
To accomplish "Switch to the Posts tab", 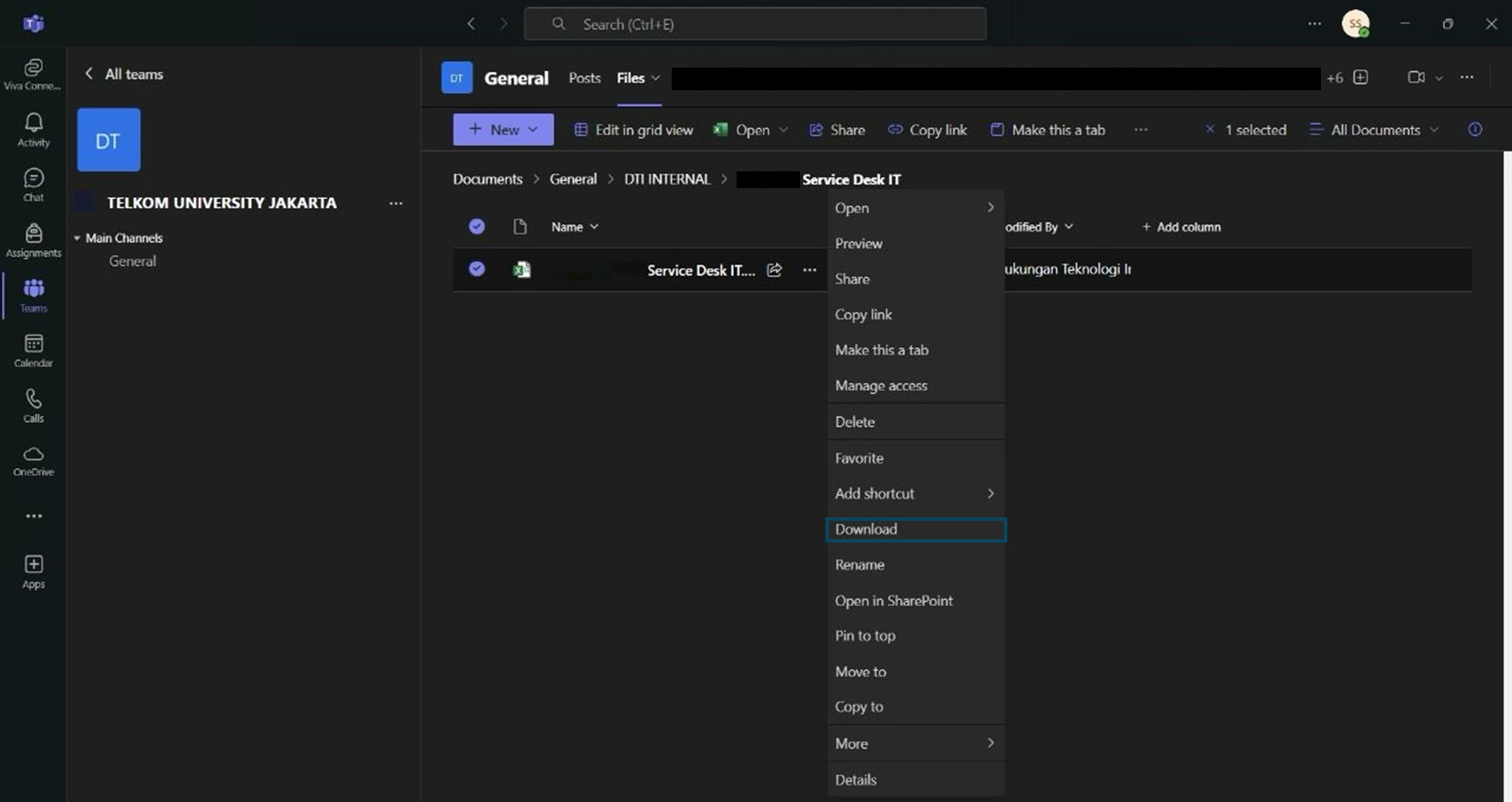I will (584, 78).
